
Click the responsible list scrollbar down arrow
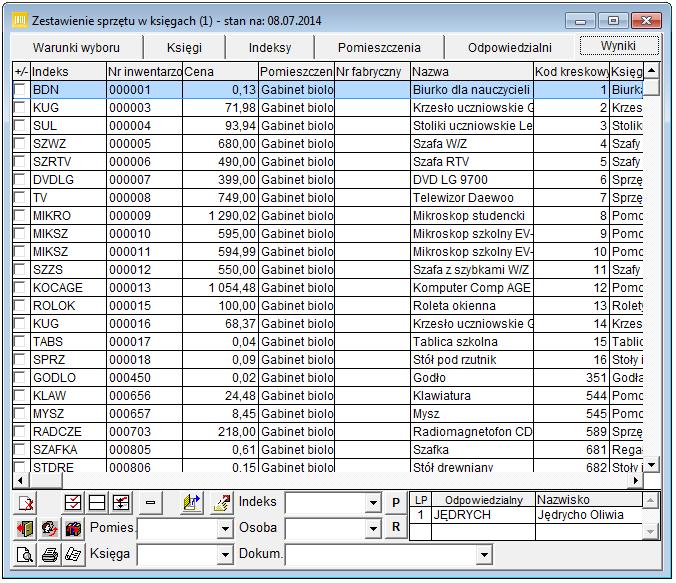650,532
